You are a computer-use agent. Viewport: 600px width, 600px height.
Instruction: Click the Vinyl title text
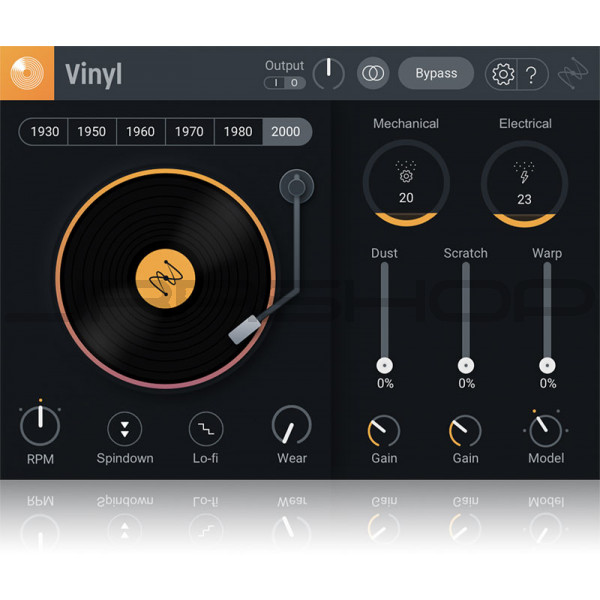94,75
